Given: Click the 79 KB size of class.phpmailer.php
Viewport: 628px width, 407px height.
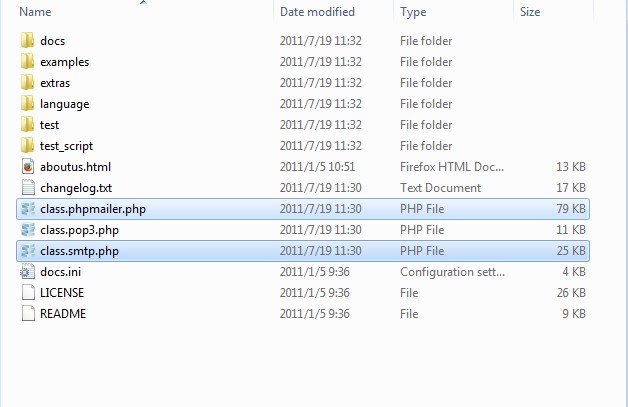Looking at the screenshot, I should 571,209.
